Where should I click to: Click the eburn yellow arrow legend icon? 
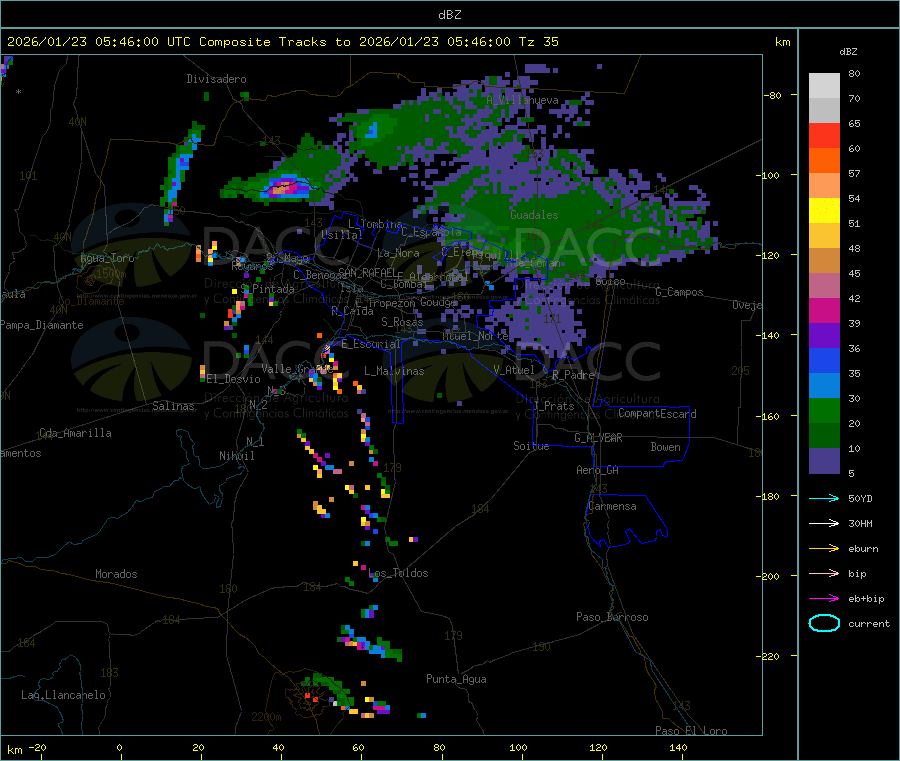[x=824, y=549]
